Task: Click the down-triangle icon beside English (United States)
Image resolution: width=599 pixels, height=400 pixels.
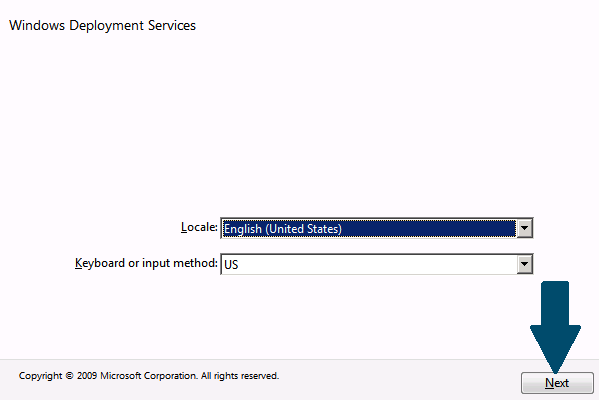Action: (x=525, y=228)
